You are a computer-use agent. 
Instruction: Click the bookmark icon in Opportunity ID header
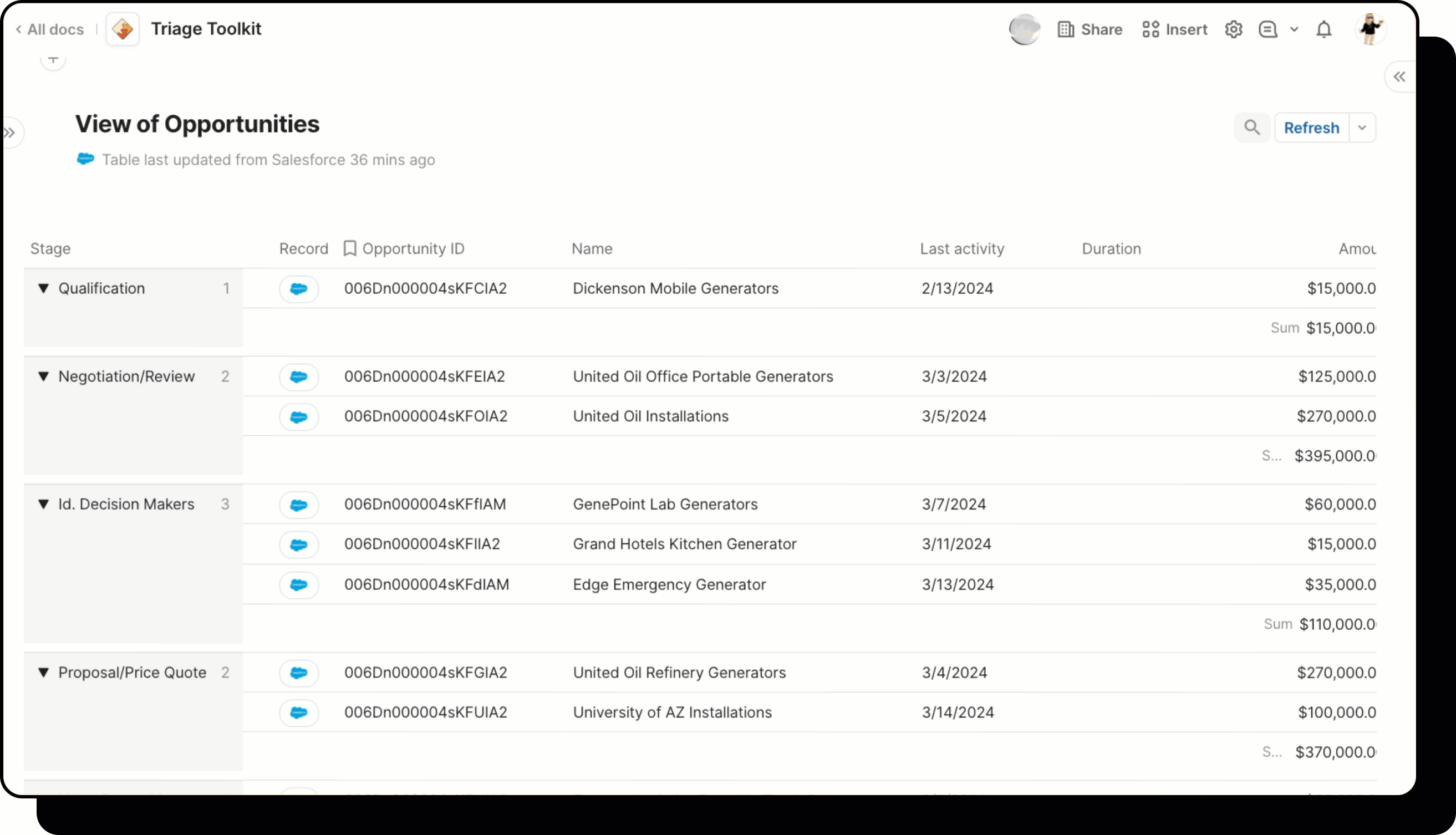pyautogui.click(x=350, y=248)
